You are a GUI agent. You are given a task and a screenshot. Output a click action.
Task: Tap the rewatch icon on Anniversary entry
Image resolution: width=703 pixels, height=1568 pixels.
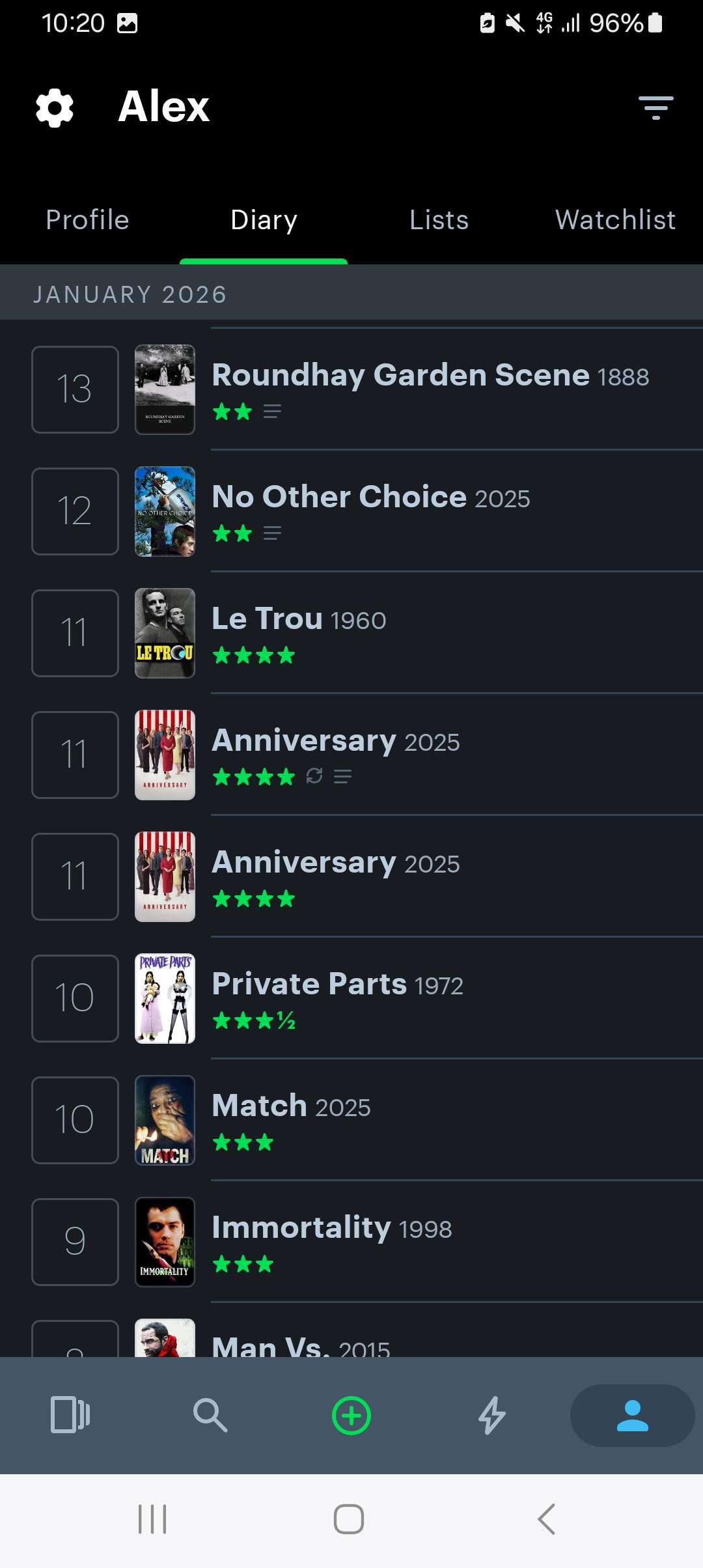(x=314, y=776)
